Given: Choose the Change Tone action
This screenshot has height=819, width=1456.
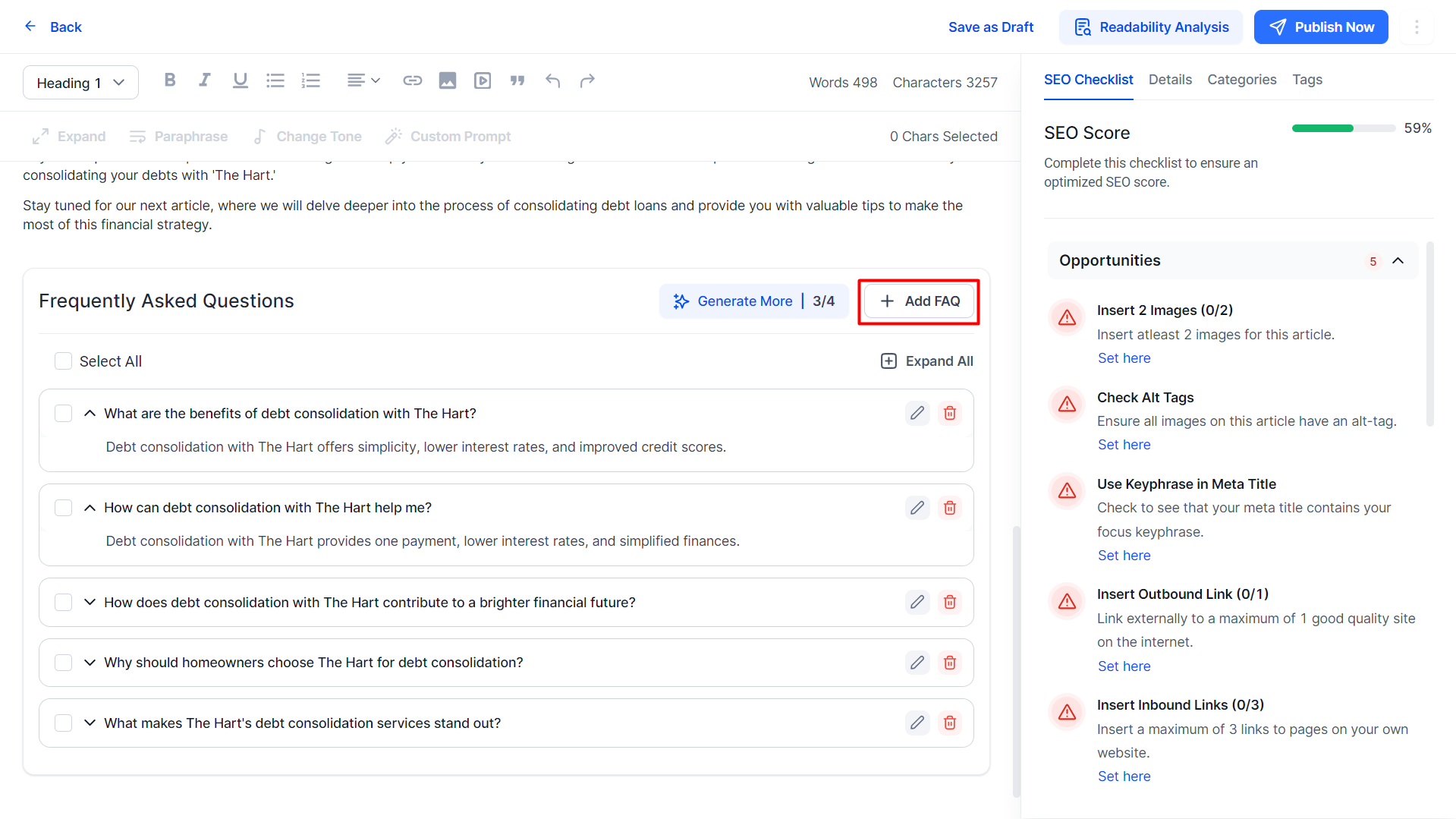Looking at the screenshot, I should click(x=307, y=137).
